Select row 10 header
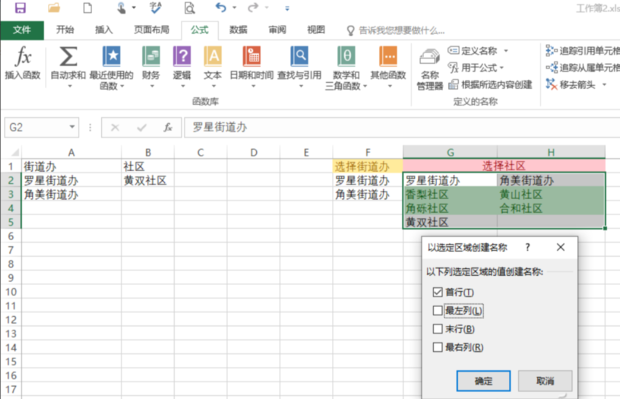This screenshot has width=620, height=399. click(11, 292)
